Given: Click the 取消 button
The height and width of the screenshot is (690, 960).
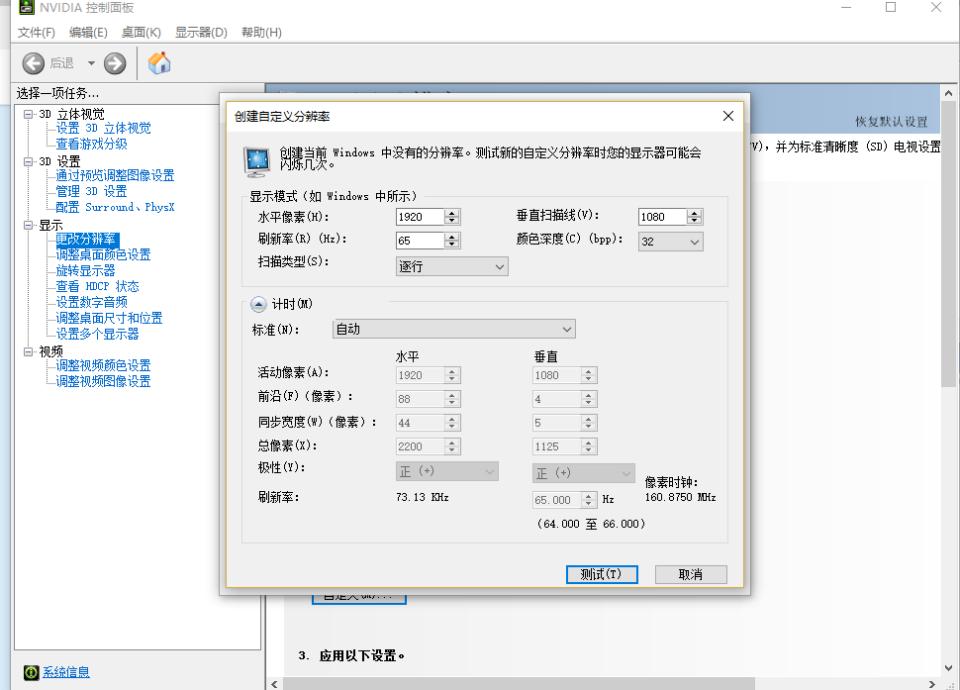Looking at the screenshot, I should click(691, 574).
